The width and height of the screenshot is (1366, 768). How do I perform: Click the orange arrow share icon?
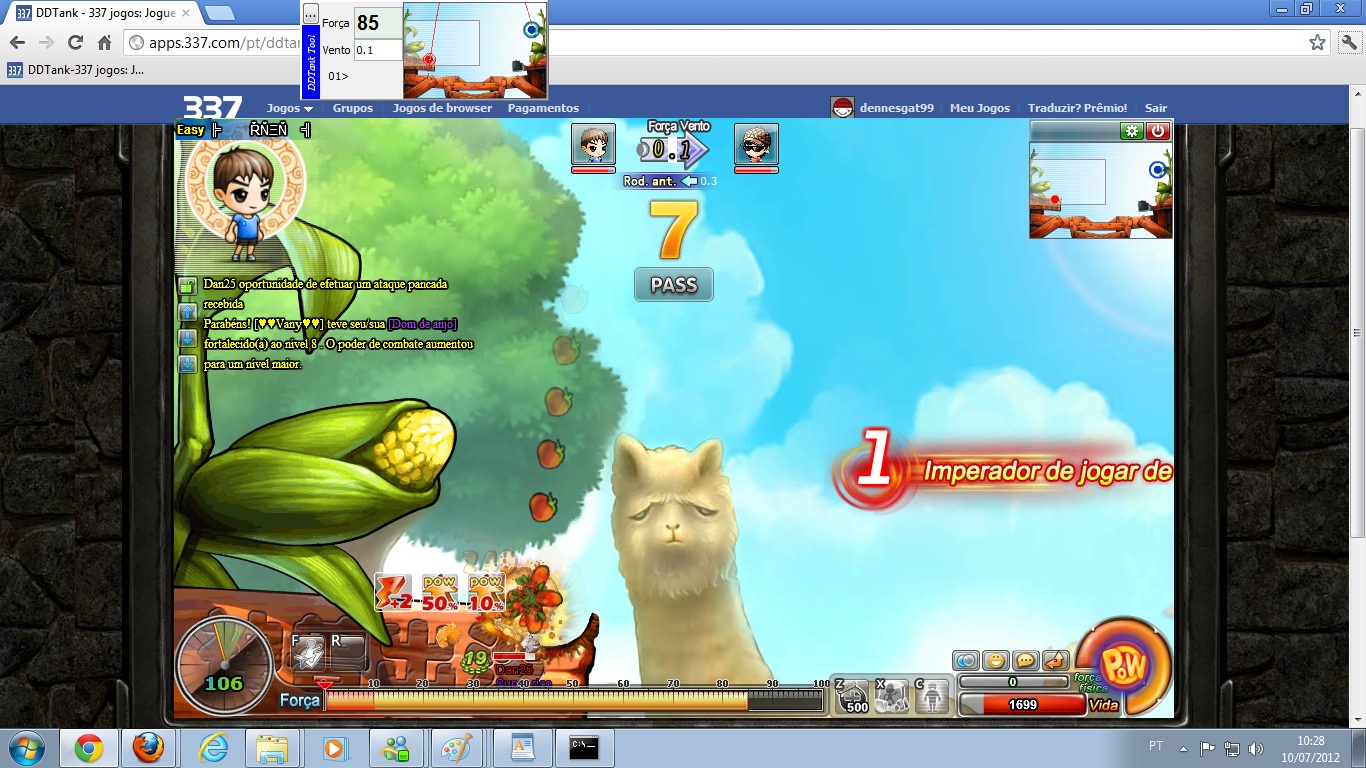[x=1055, y=660]
